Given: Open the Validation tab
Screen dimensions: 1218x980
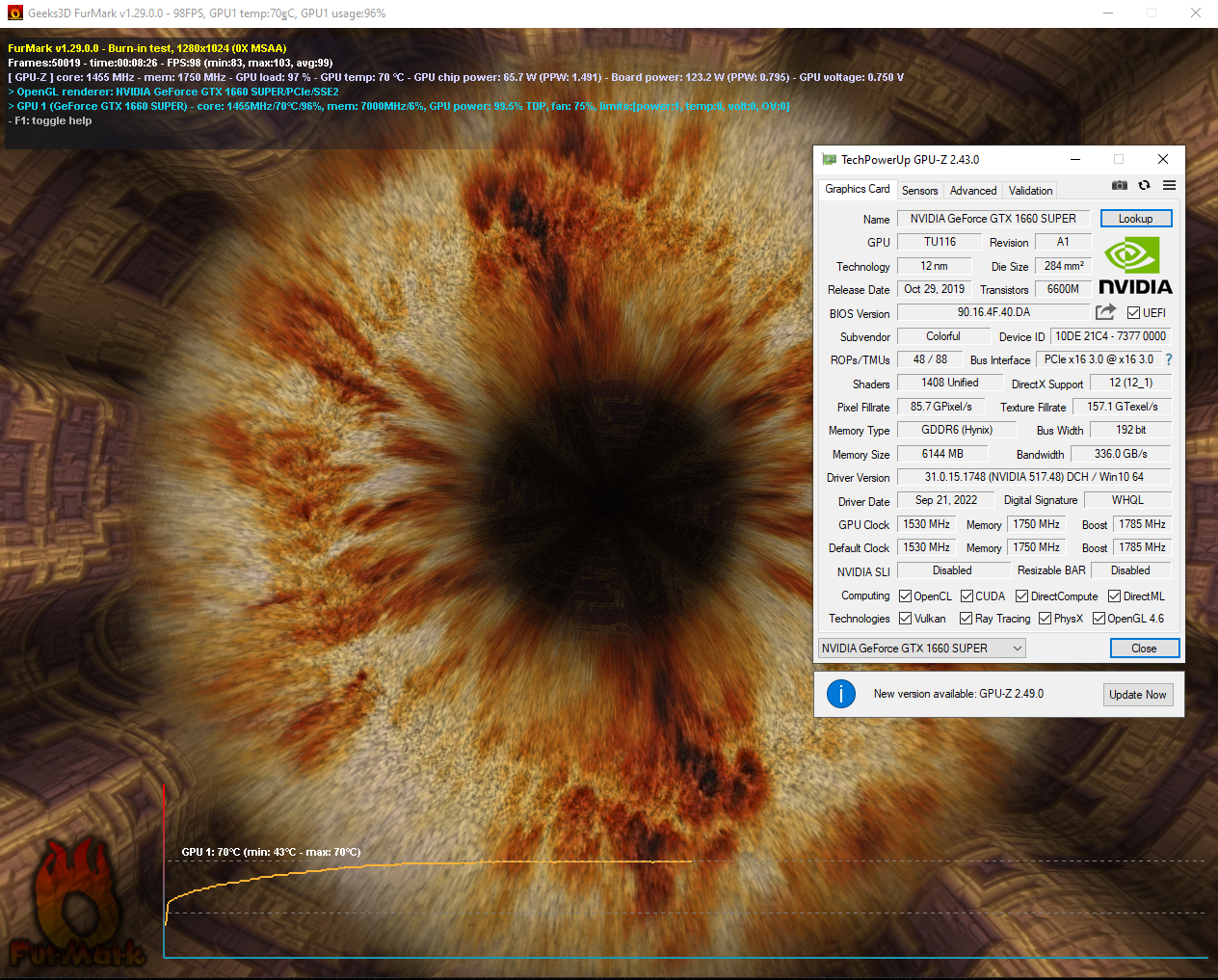Looking at the screenshot, I should [1030, 191].
